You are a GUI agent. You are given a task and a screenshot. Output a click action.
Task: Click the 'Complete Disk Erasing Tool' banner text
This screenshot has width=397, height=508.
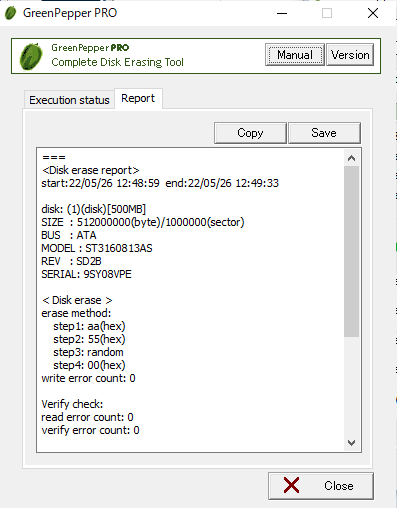click(x=117, y=62)
